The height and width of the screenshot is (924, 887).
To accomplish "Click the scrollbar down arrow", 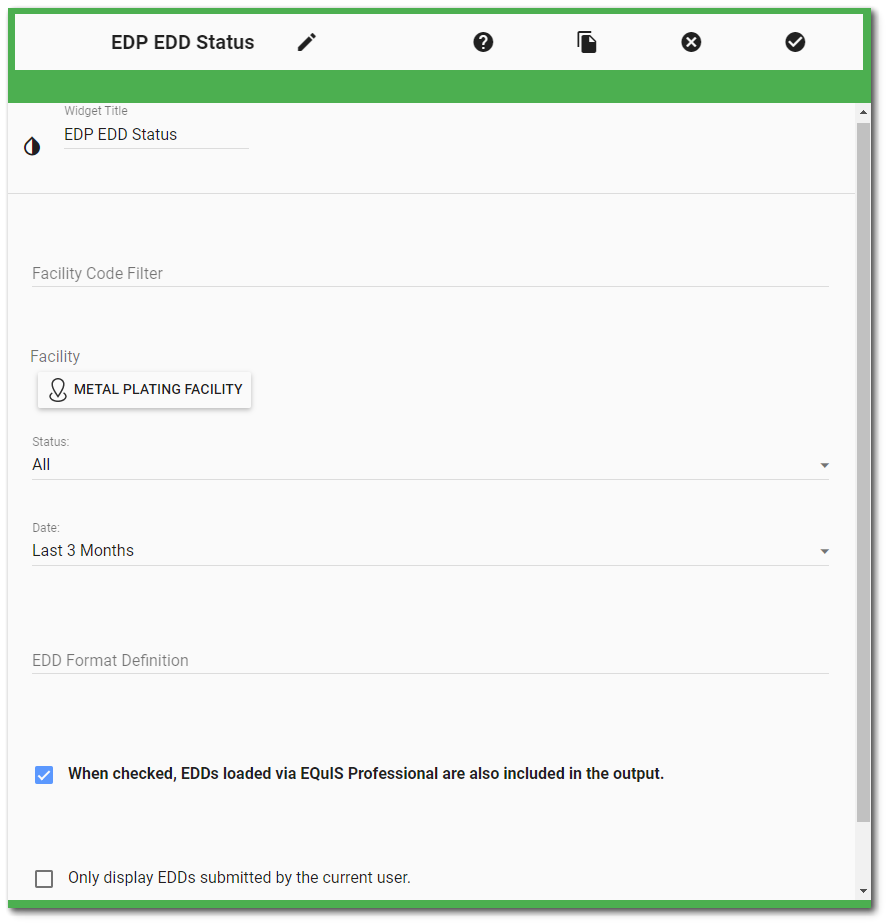I will pos(865,890).
